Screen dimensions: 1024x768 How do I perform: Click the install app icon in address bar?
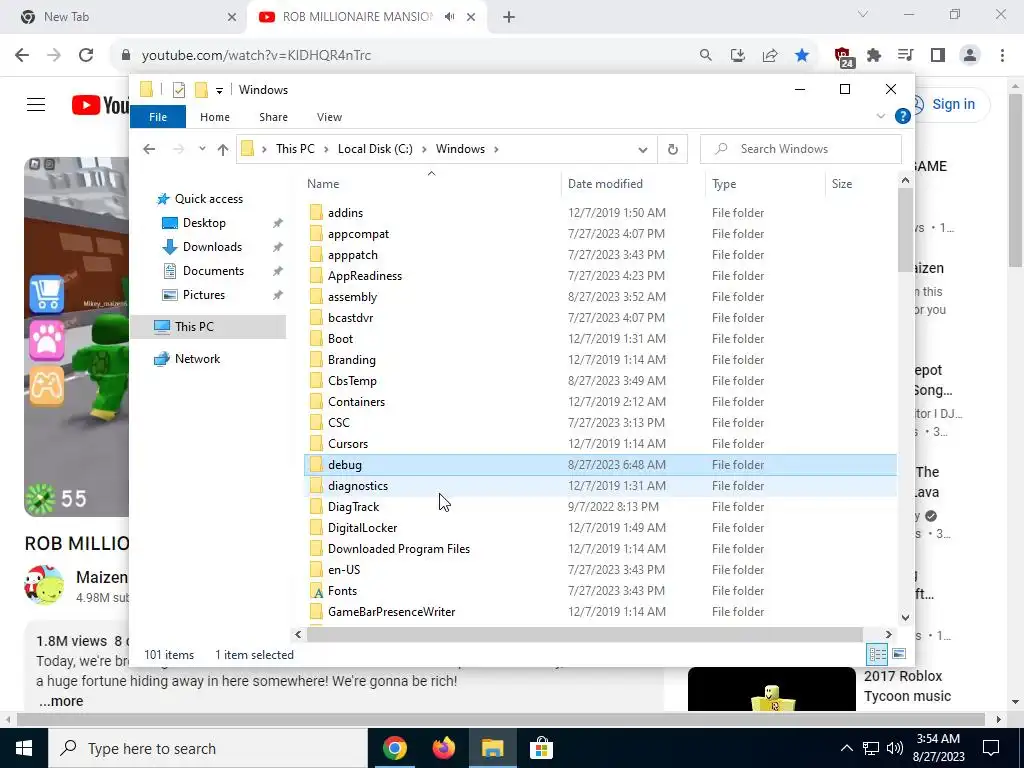pos(738,55)
